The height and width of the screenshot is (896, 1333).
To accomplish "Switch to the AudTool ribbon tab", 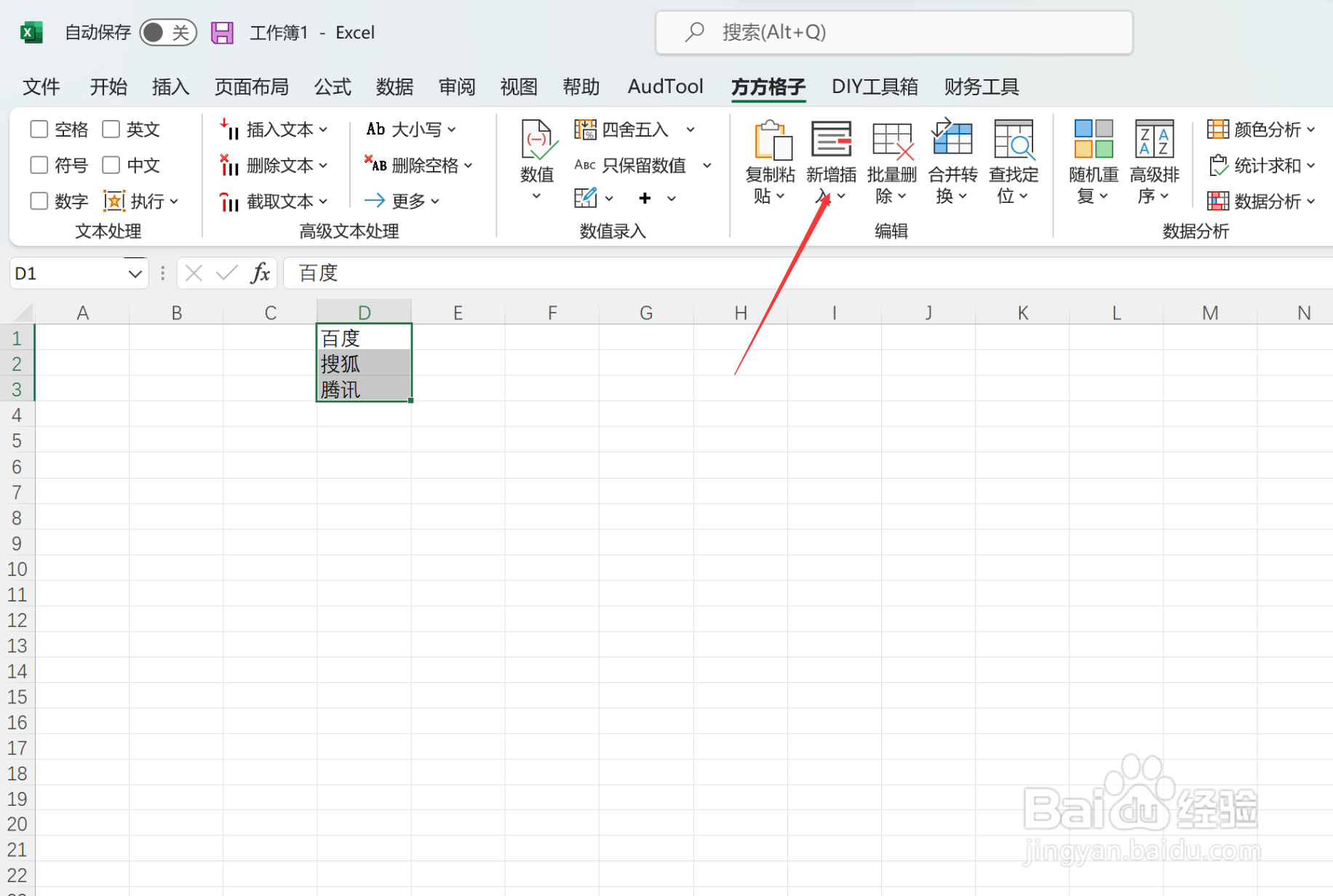I will pyautogui.click(x=666, y=87).
